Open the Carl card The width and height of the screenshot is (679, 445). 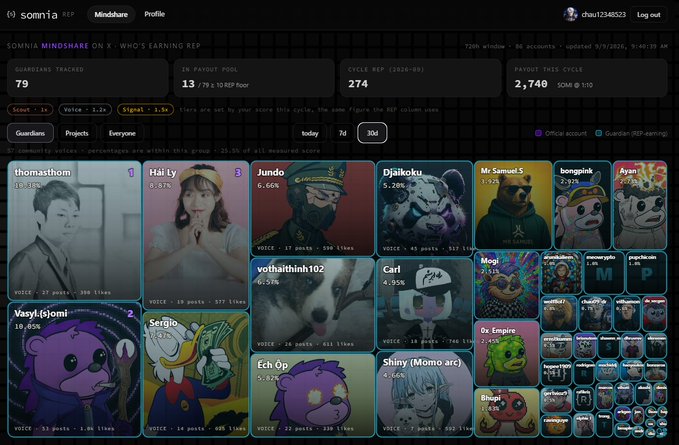click(424, 303)
